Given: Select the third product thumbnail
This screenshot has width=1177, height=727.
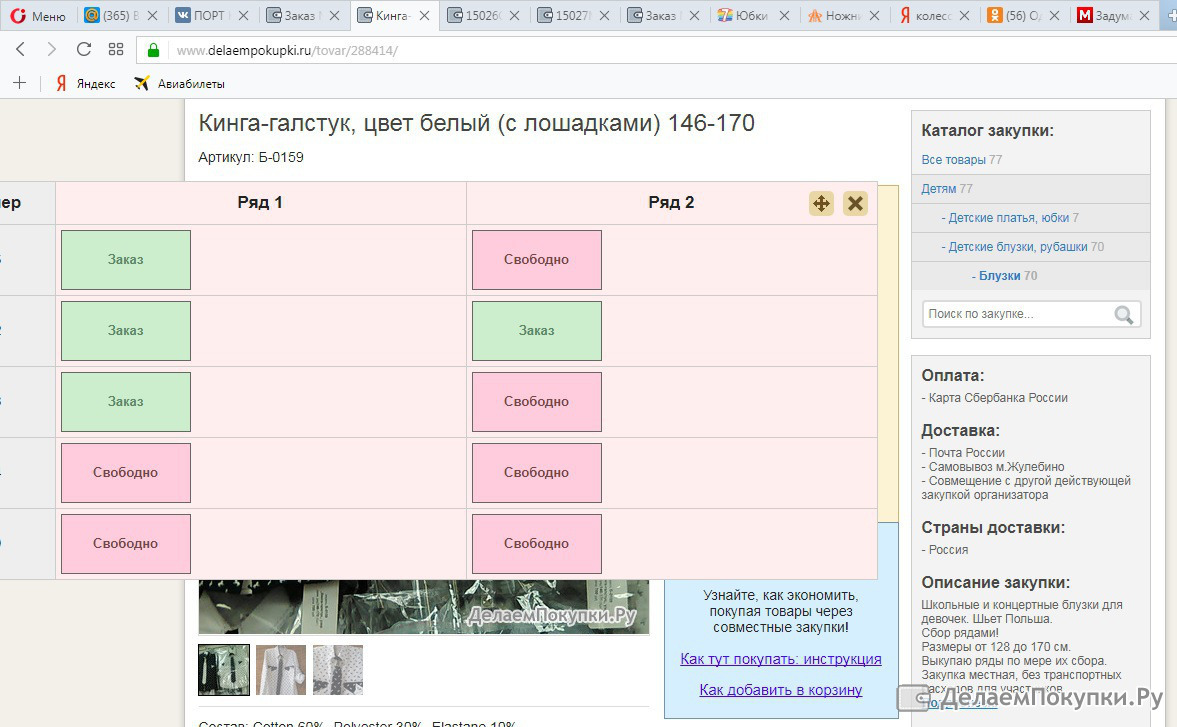Looking at the screenshot, I should [338, 670].
